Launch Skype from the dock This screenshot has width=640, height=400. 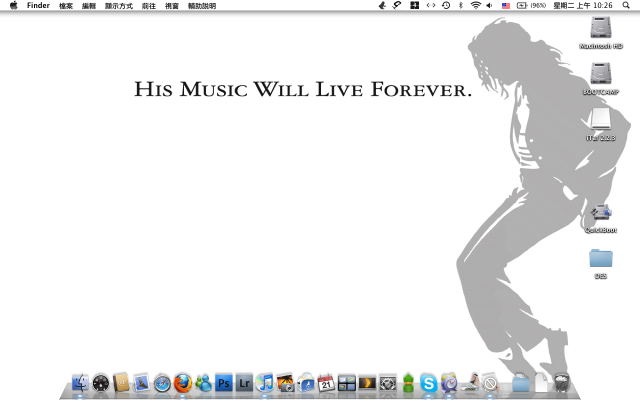429,383
